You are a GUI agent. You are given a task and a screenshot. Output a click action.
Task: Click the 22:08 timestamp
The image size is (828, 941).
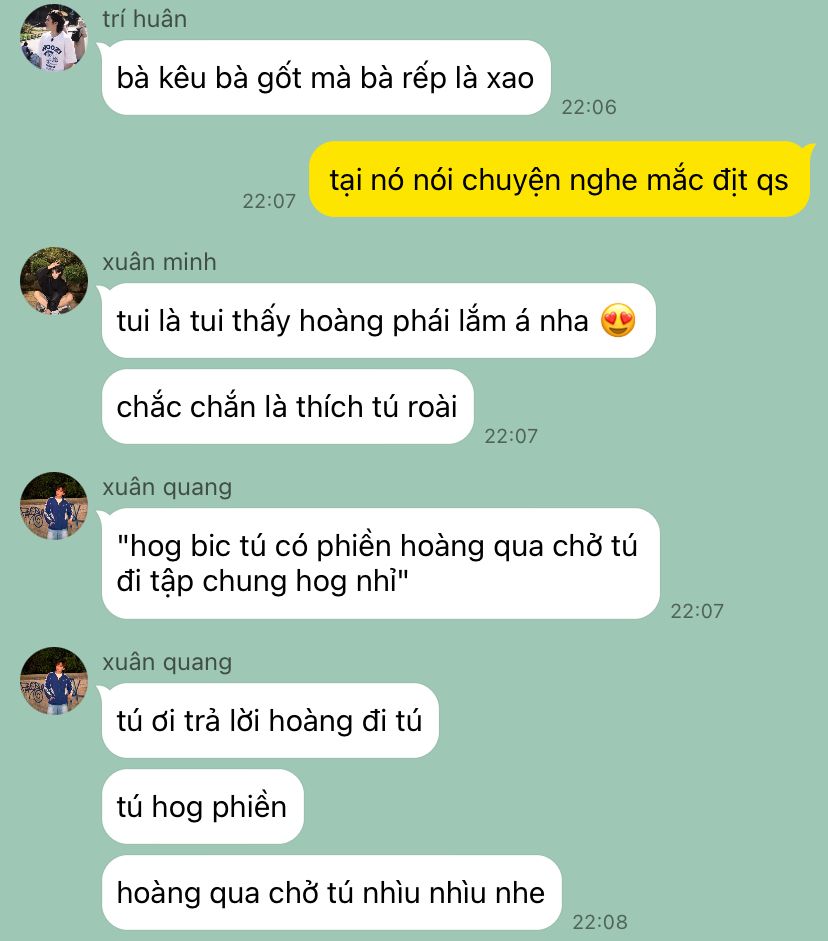point(599,922)
